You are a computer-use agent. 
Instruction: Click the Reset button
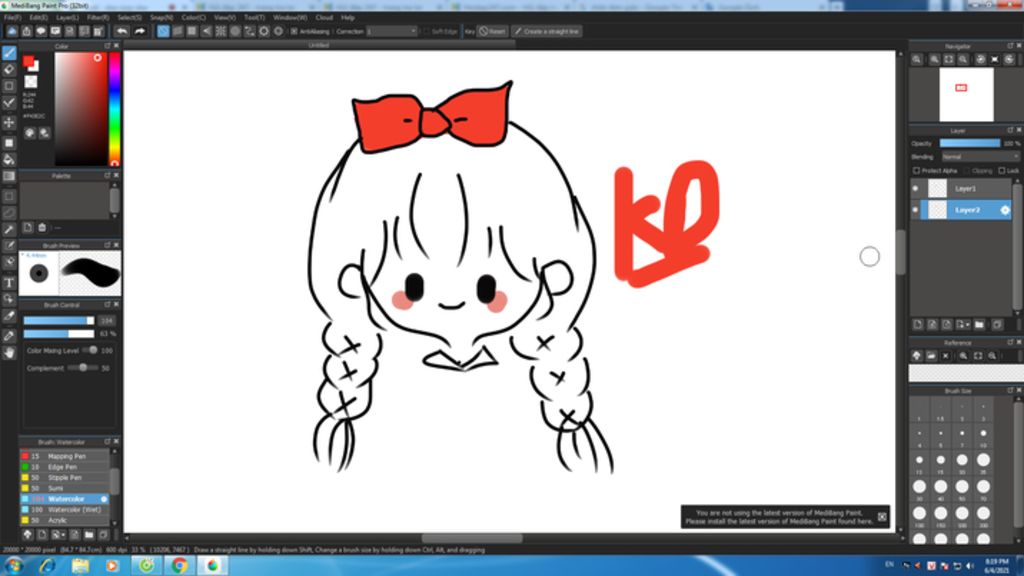pos(492,31)
